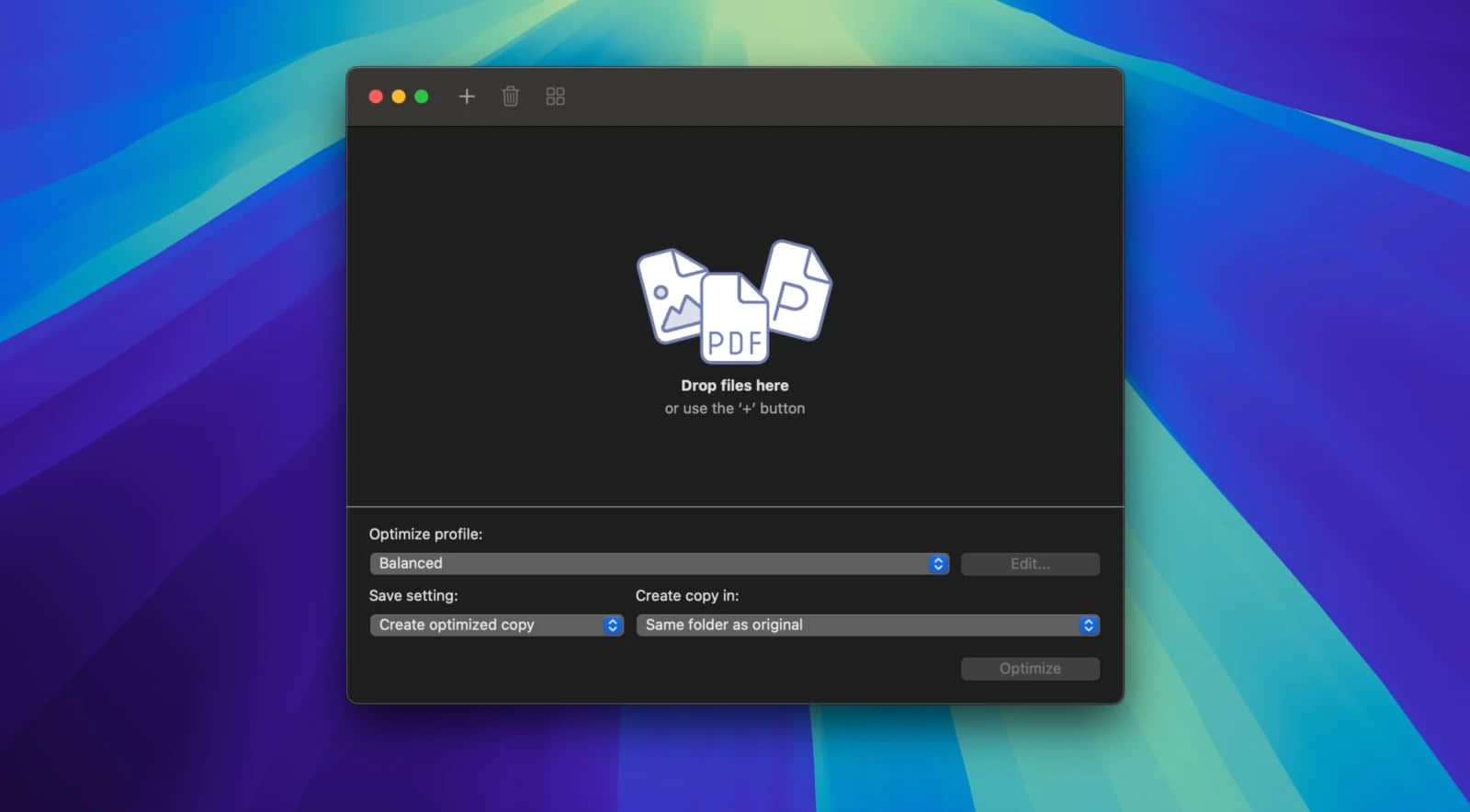The height and width of the screenshot is (812, 1470).
Task: Click the Optimize button
Action: 1030,669
